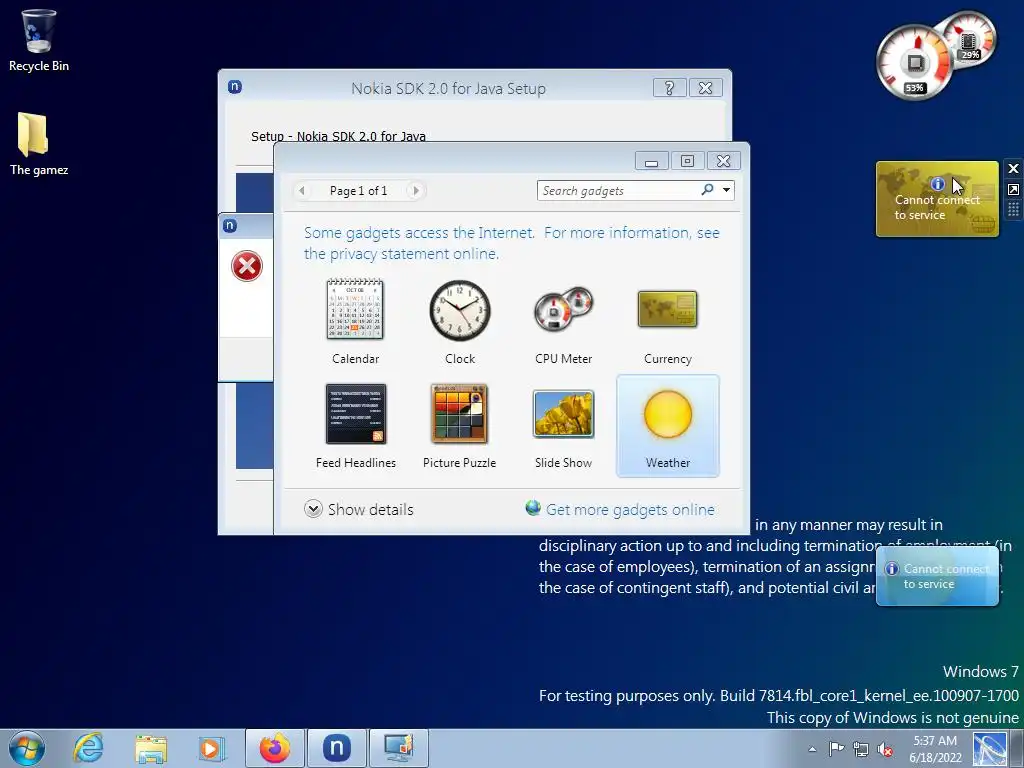Click the search magnifier in gadget gallery
The width and height of the screenshot is (1024, 768).
[x=707, y=190]
